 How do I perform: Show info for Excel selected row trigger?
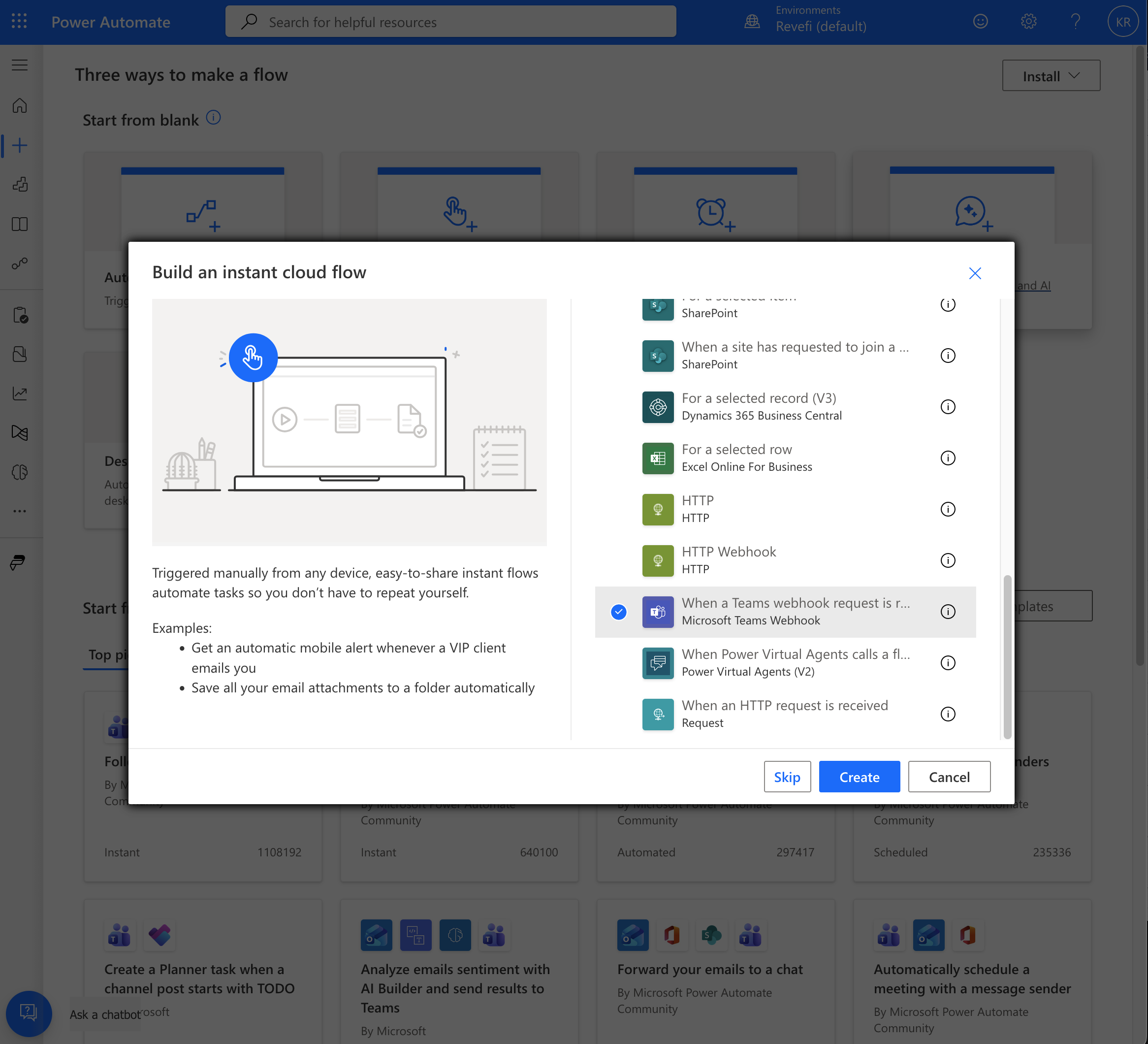(x=948, y=458)
